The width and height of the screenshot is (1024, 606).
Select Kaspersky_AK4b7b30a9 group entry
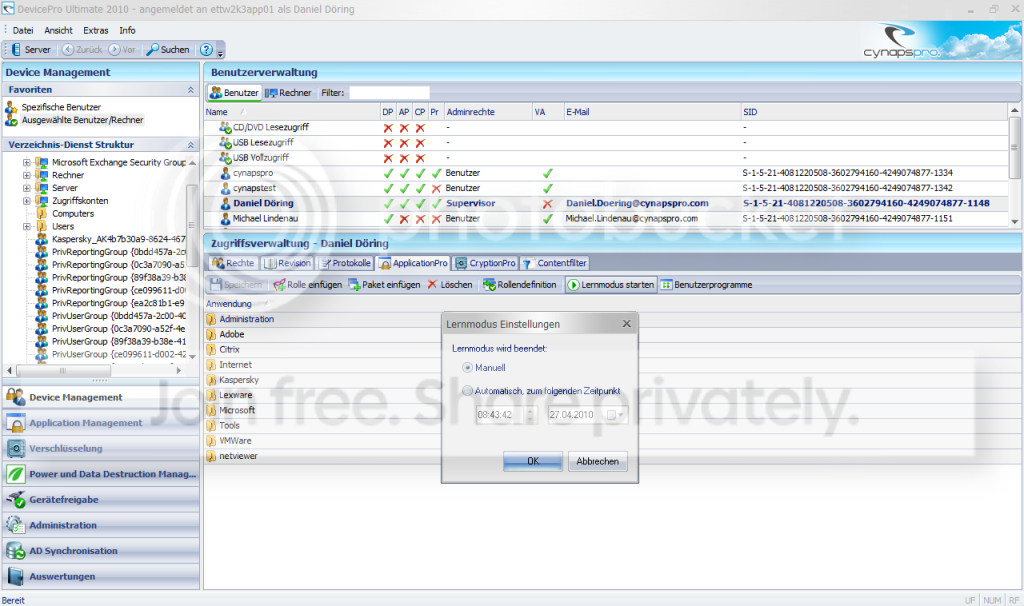[x=118, y=239]
